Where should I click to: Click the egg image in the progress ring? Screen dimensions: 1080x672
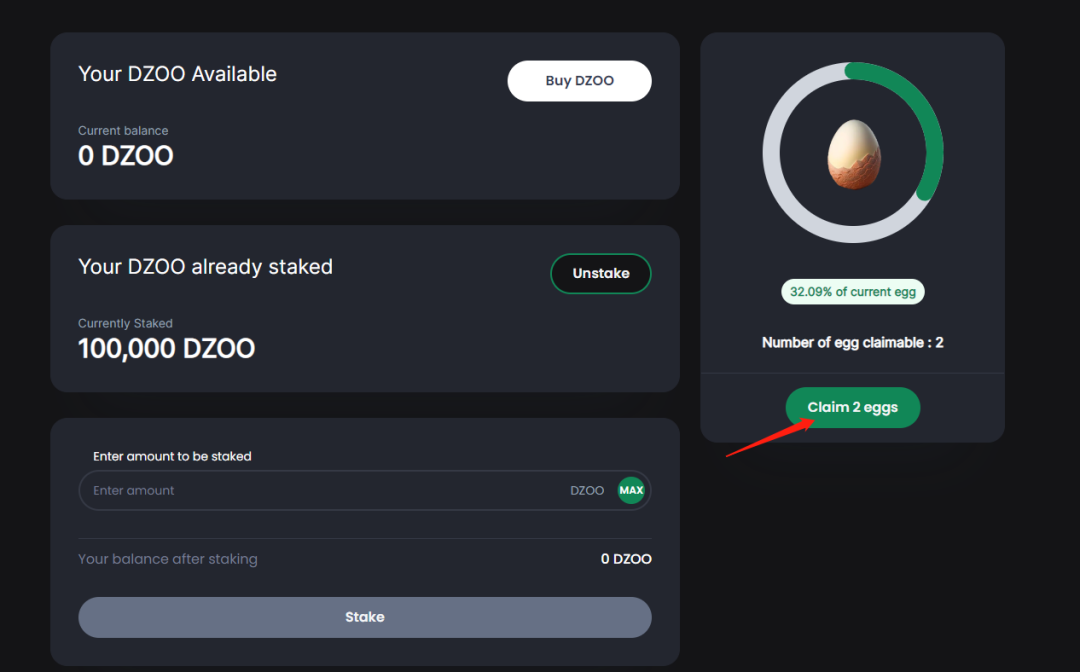853,153
